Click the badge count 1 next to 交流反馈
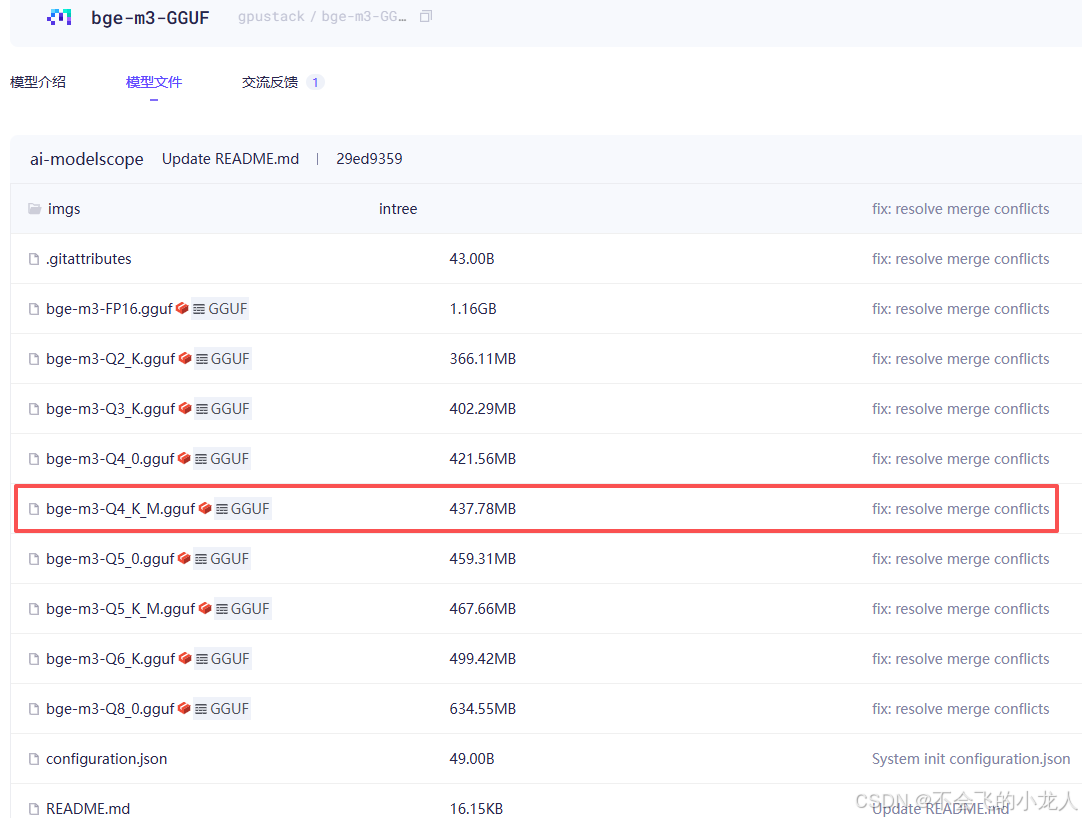 coord(315,82)
